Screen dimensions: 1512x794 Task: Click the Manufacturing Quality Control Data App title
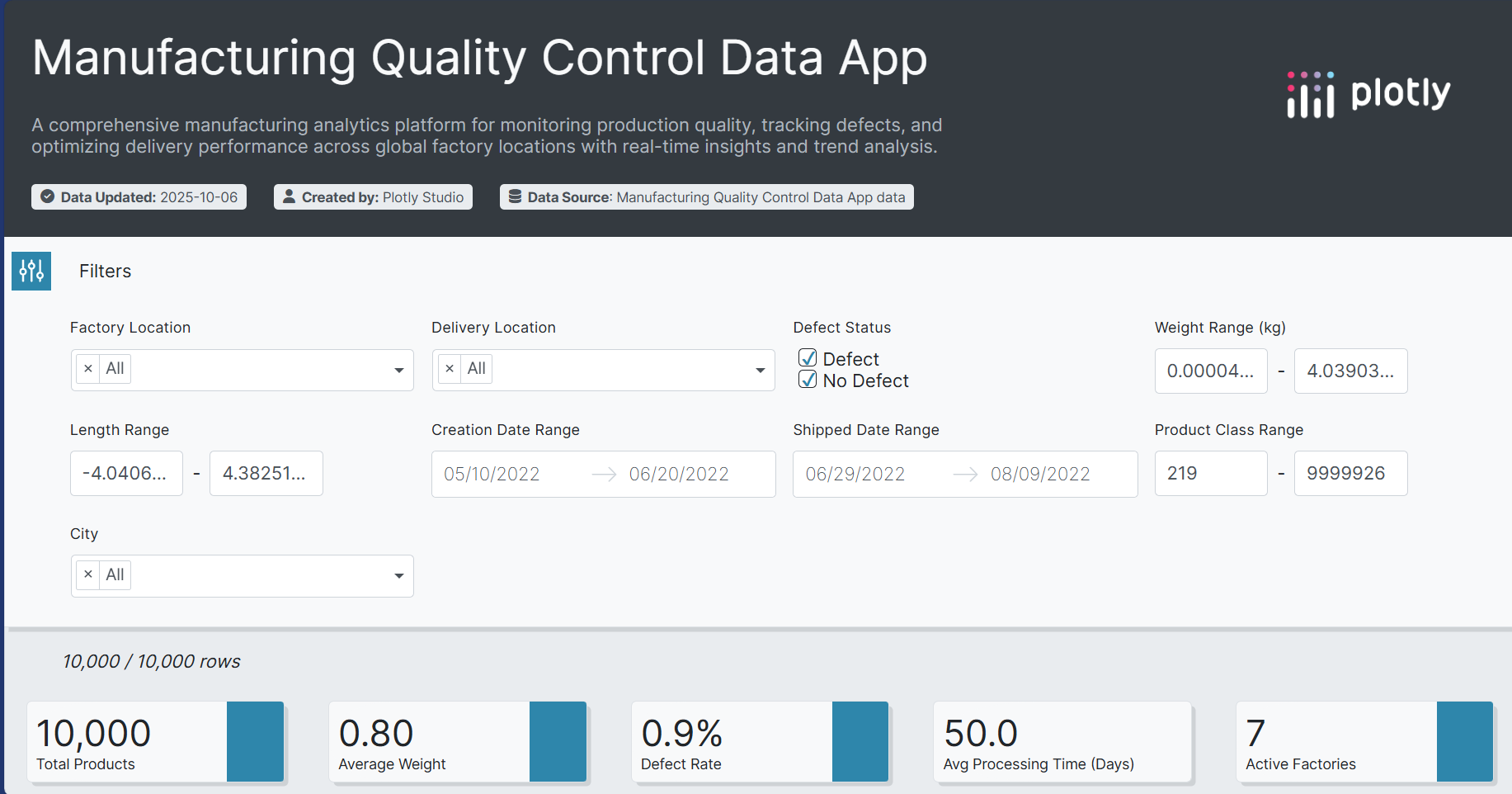point(480,59)
